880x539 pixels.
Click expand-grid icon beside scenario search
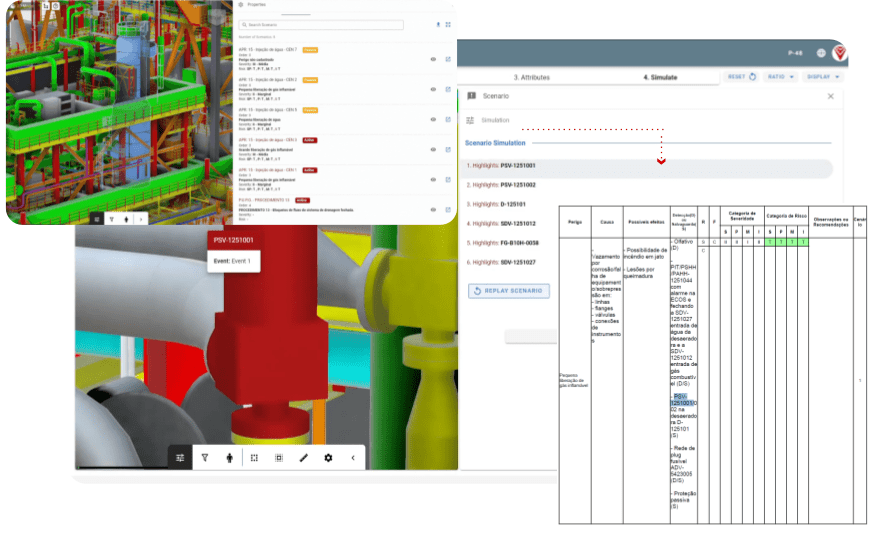[x=448, y=25]
